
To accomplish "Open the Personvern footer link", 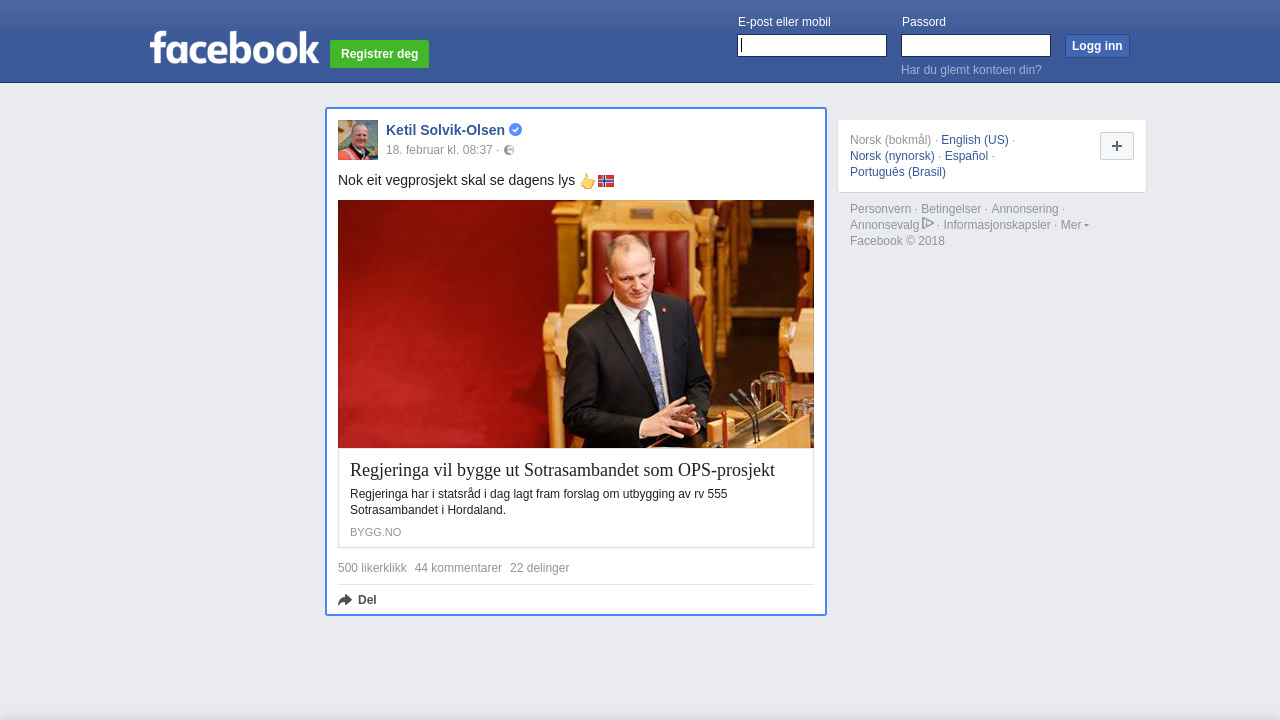I will [881, 209].
